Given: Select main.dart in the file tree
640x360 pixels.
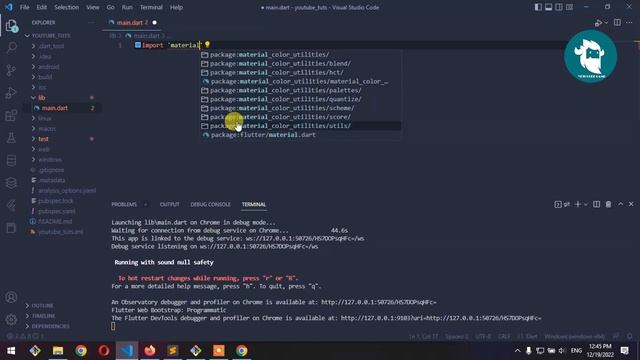Looking at the screenshot, I should coord(55,108).
